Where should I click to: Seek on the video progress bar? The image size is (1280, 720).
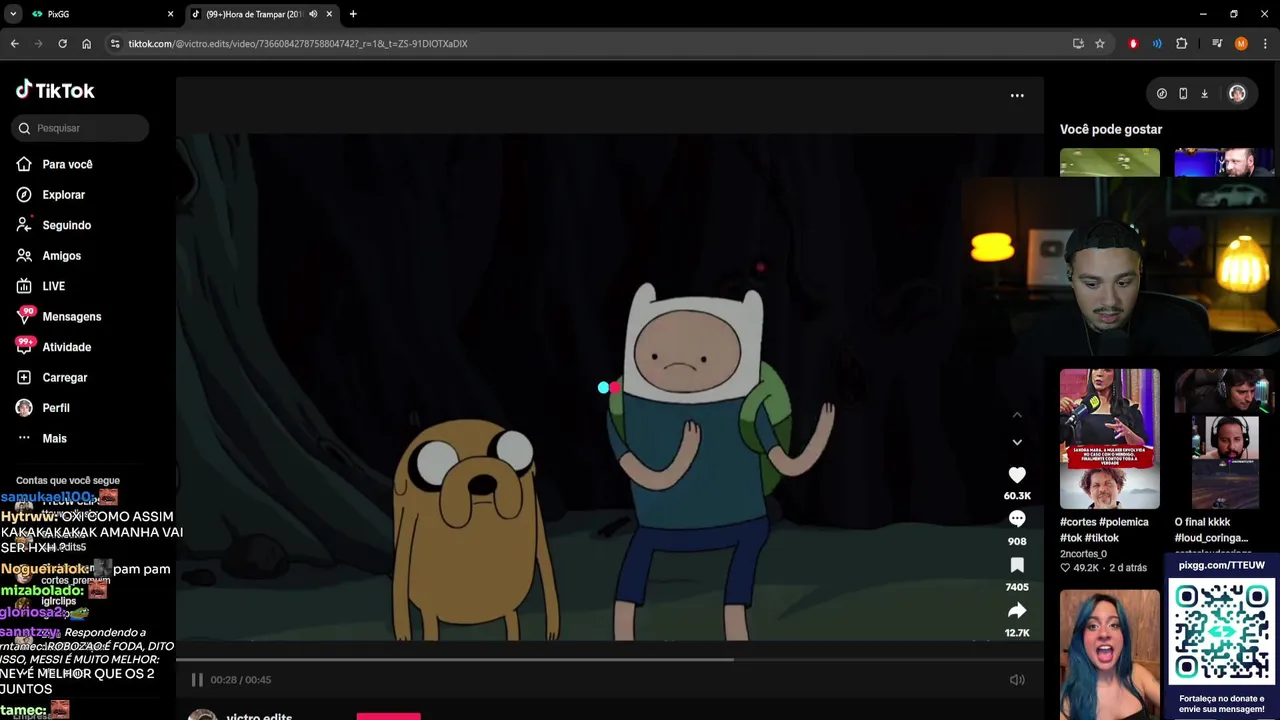click(x=610, y=659)
